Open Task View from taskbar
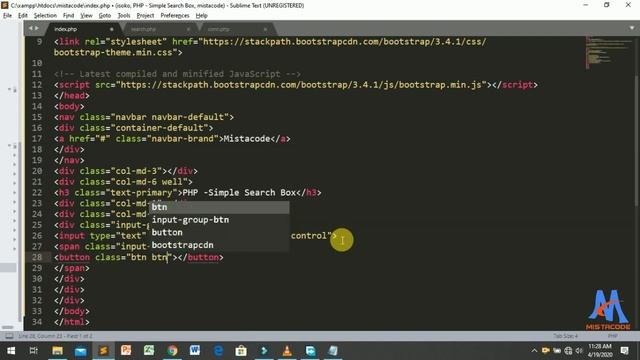This screenshot has width=640, height=360. 33,351
